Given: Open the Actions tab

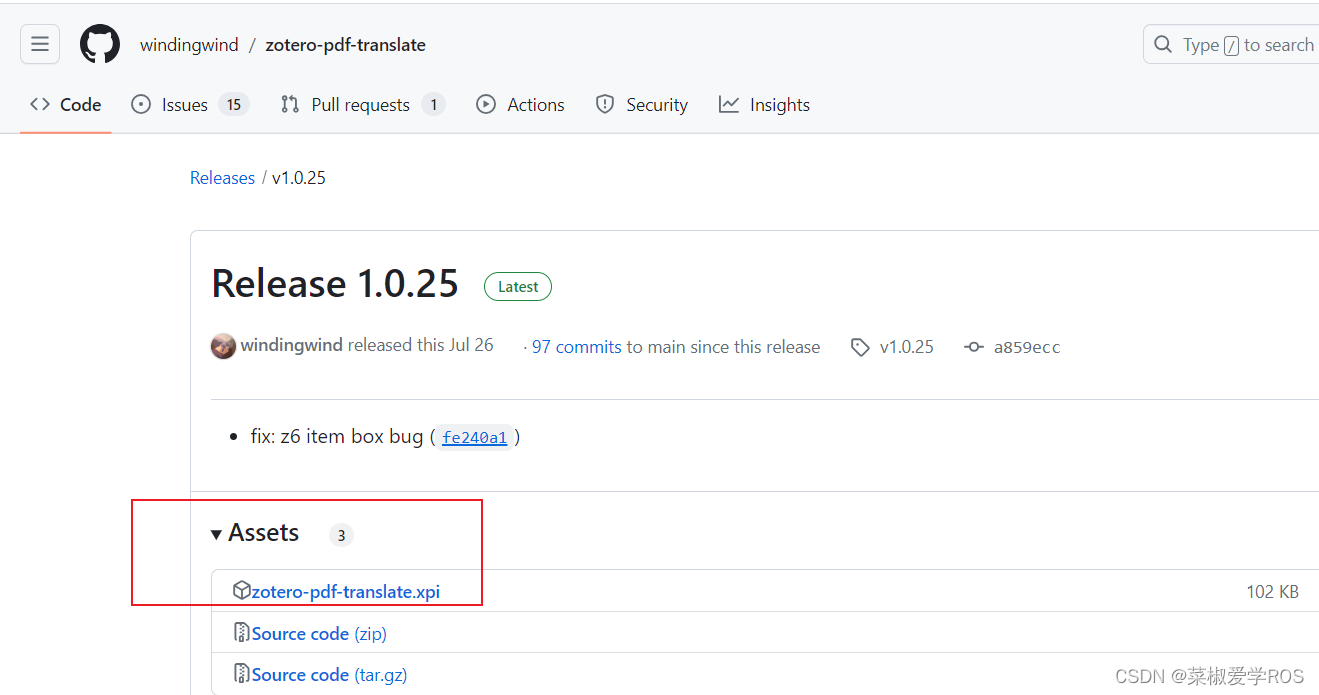Looking at the screenshot, I should tap(520, 105).
